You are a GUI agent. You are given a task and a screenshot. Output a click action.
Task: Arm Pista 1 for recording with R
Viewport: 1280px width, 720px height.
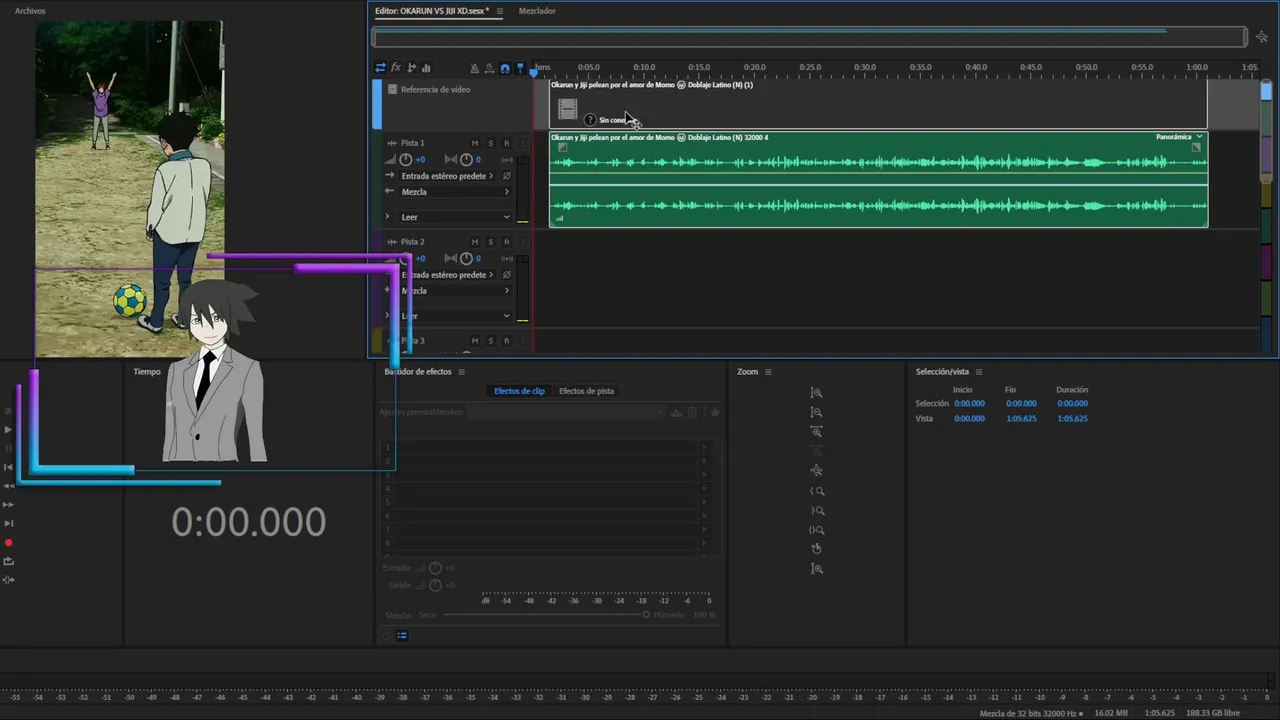pyautogui.click(x=507, y=143)
